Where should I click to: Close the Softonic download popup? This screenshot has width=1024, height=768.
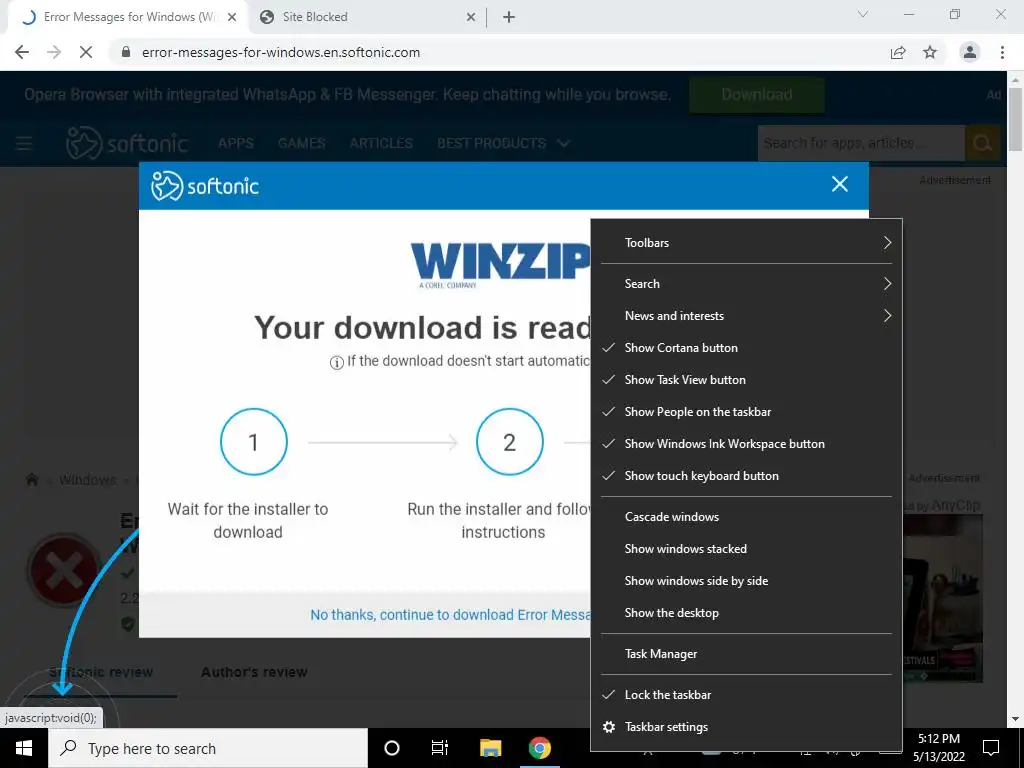[x=840, y=184]
